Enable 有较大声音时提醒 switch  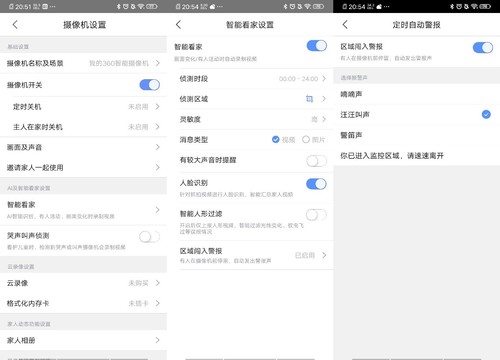tap(316, 161)
